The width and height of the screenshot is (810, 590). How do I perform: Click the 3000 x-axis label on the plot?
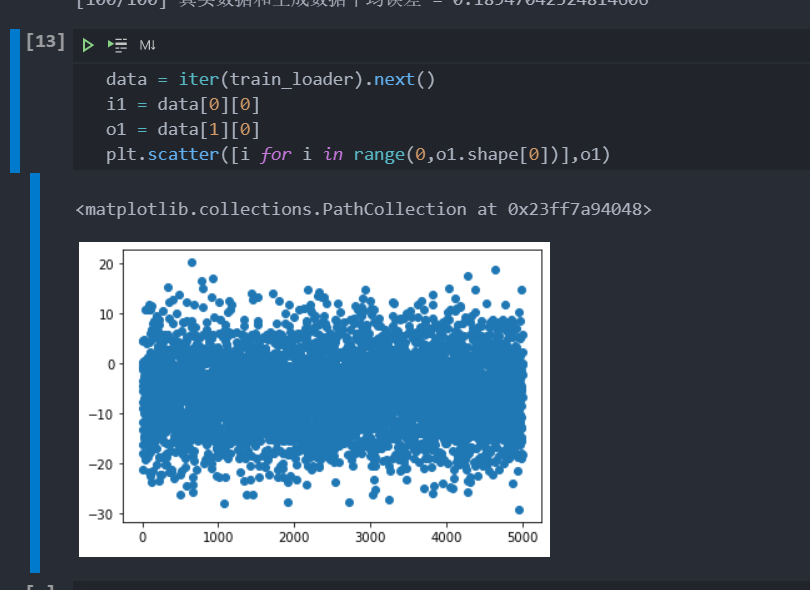click(370, 537)
